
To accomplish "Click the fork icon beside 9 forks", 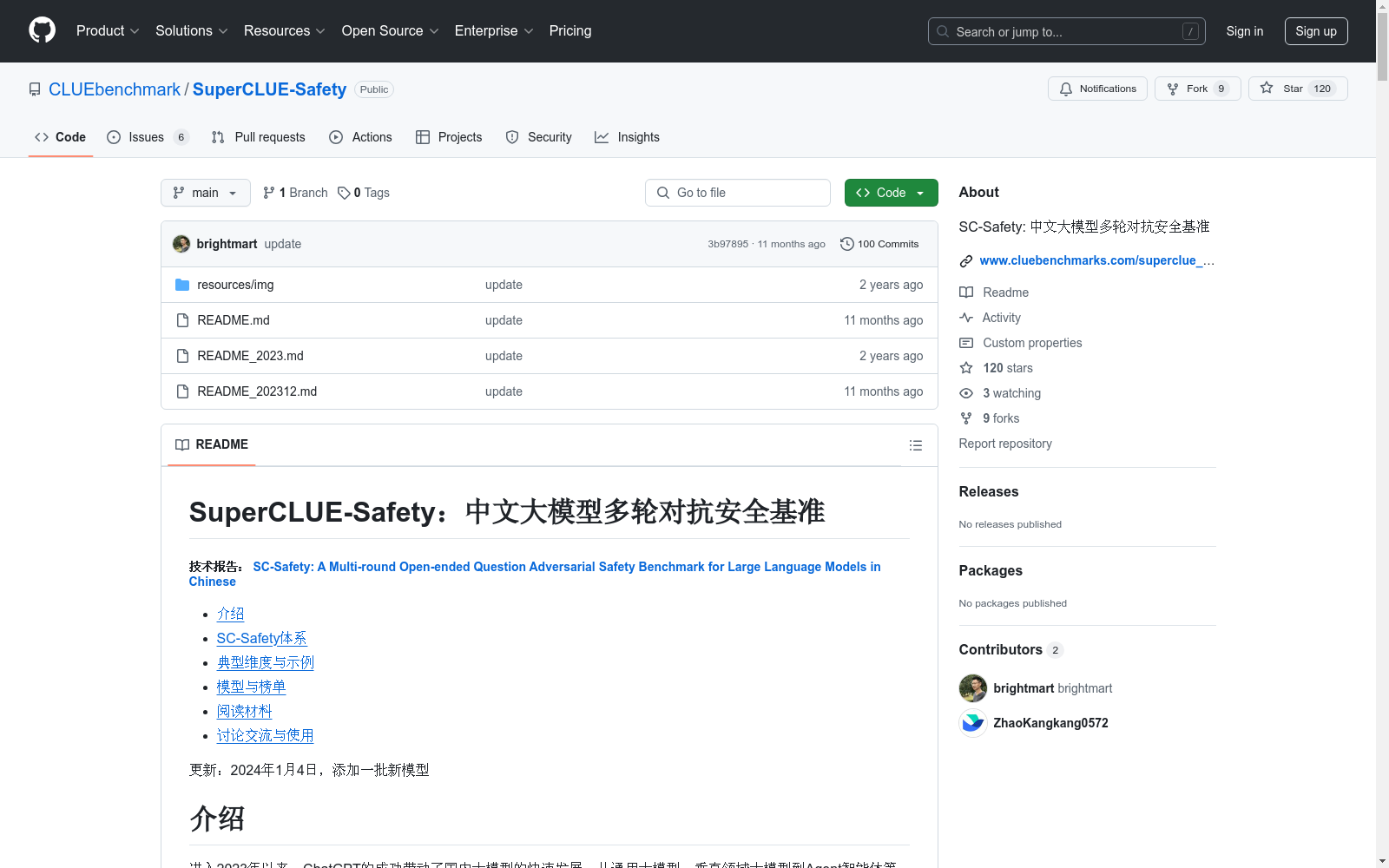I will (966, 418).
